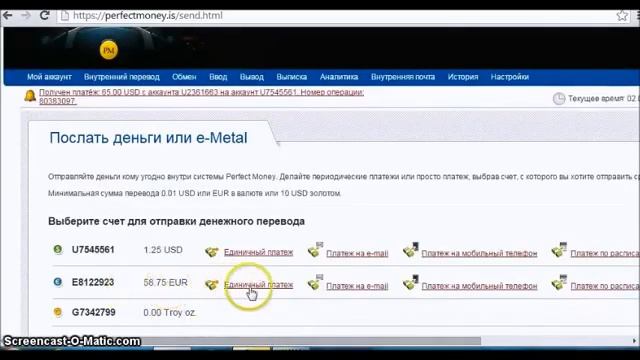Click Единичный платеж for account E8122923
This screenshot has height=360, width=640.
[258, 285]
